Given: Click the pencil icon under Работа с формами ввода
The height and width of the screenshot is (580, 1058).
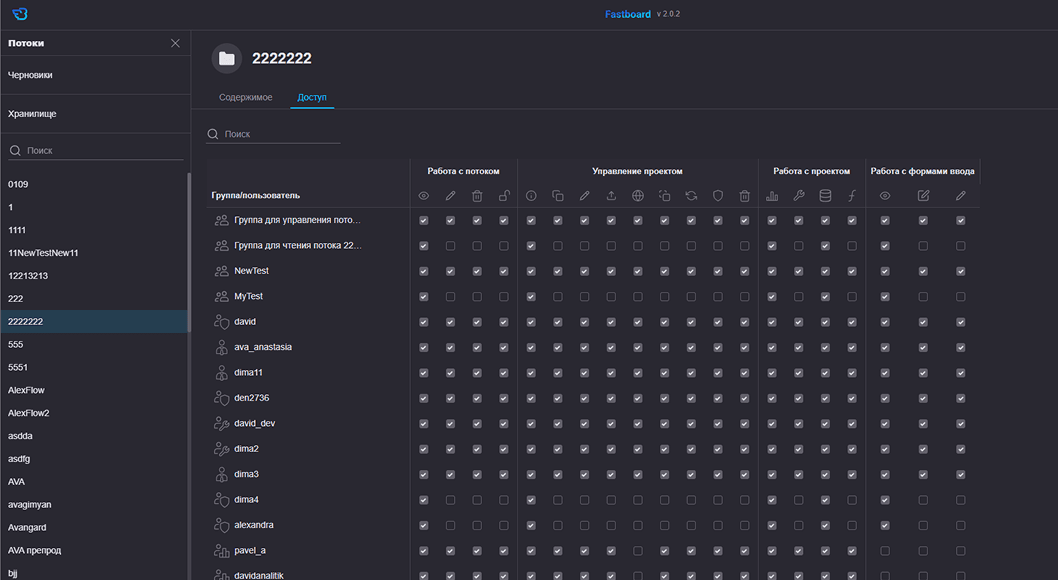Looking at the screenshot, I should (961, 196).
